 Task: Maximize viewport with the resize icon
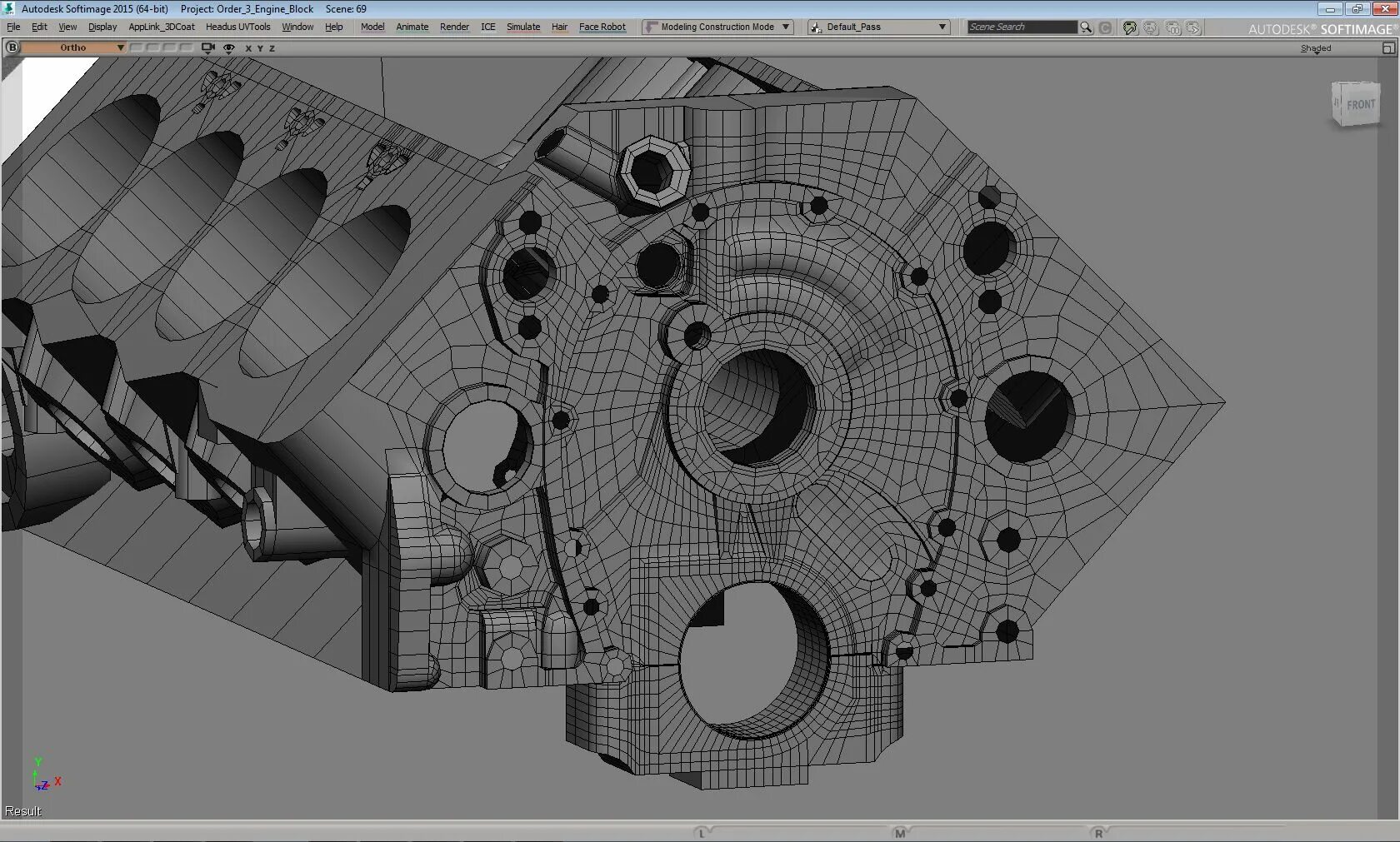1388,48
